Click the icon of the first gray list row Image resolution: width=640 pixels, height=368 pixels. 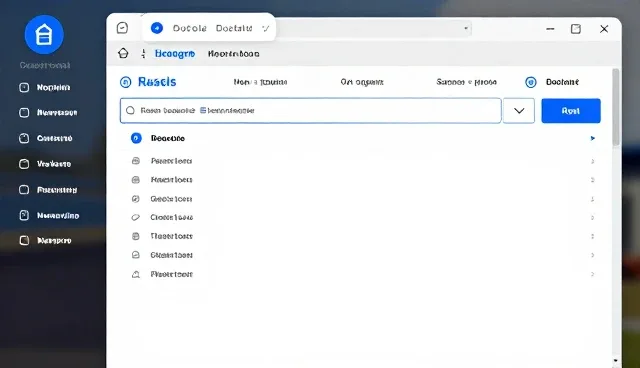coord(136,161)
